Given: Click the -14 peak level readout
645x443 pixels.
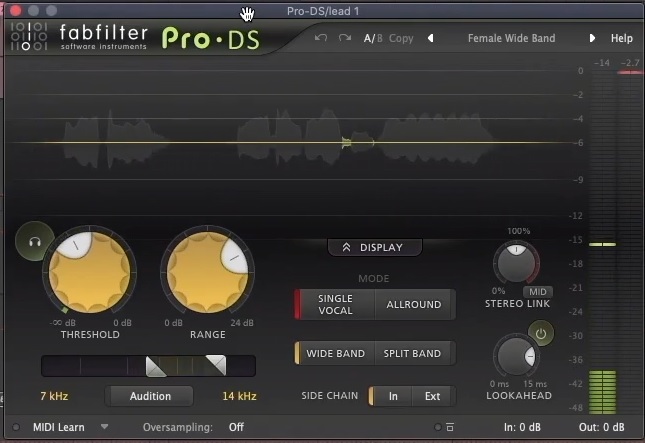Looking at the screenshot, I should [602, 63].
